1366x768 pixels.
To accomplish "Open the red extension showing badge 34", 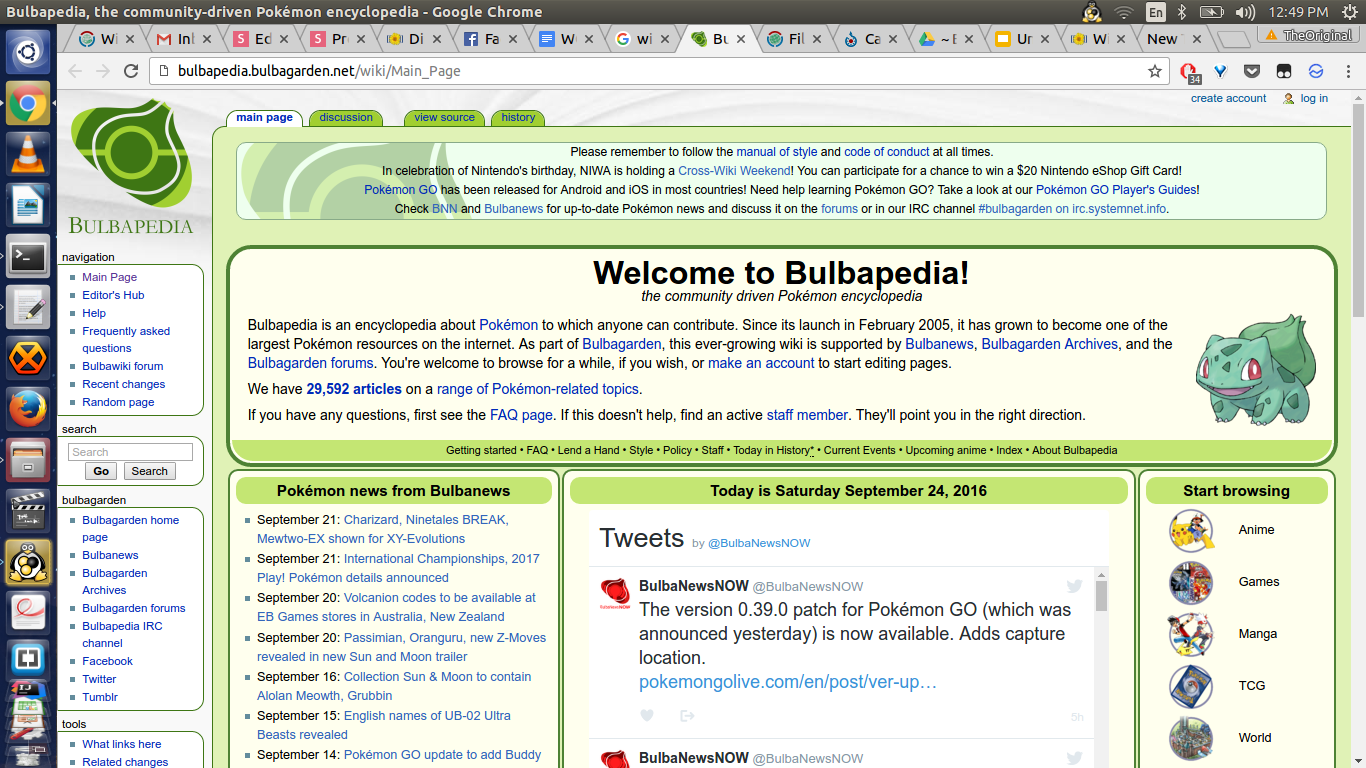I will click(1189, 72).
